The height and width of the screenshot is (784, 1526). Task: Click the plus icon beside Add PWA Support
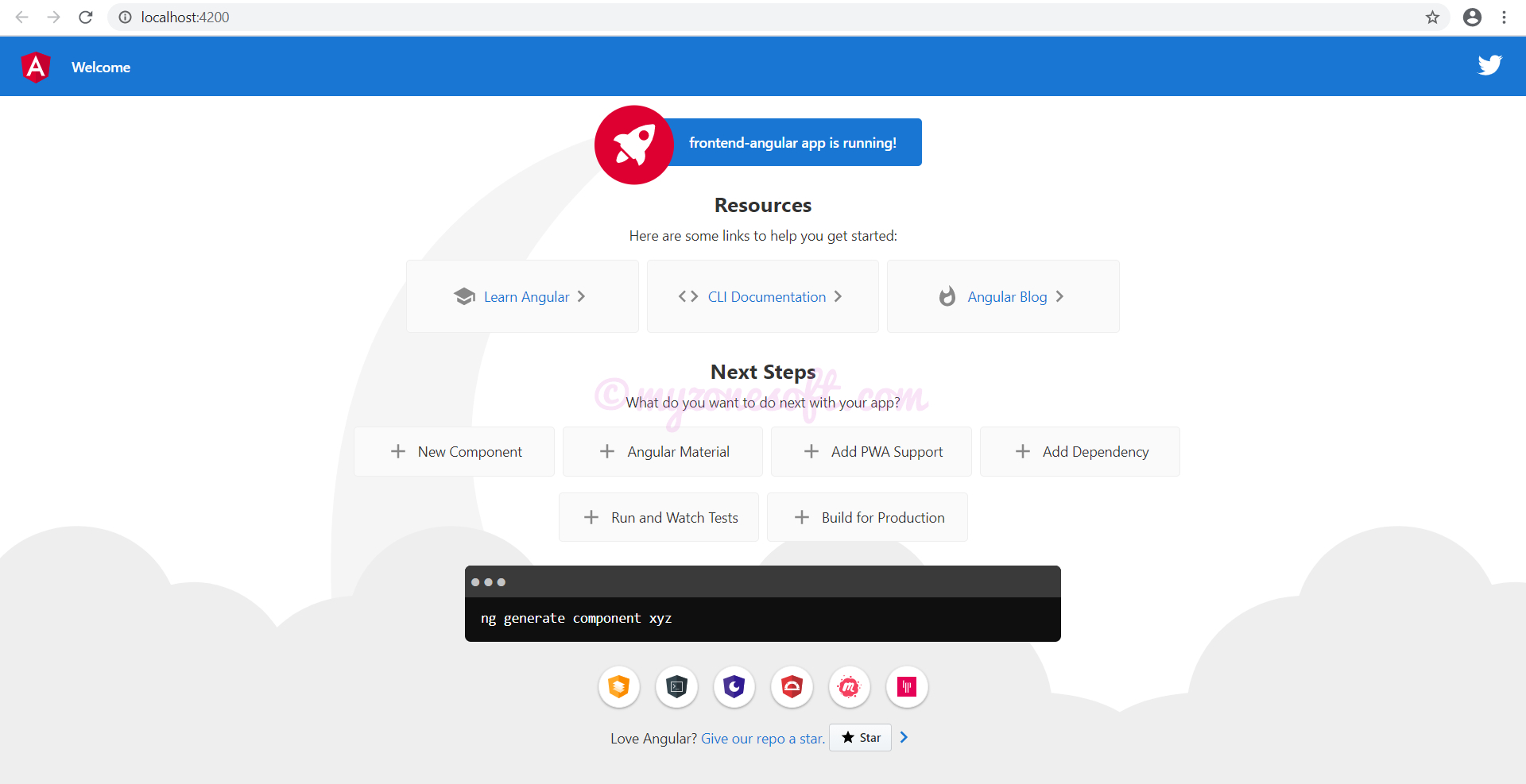tap(811, 451)
